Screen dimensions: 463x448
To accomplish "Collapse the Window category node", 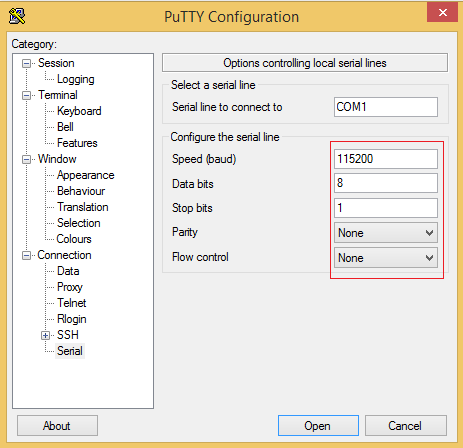I will point(26,159).
